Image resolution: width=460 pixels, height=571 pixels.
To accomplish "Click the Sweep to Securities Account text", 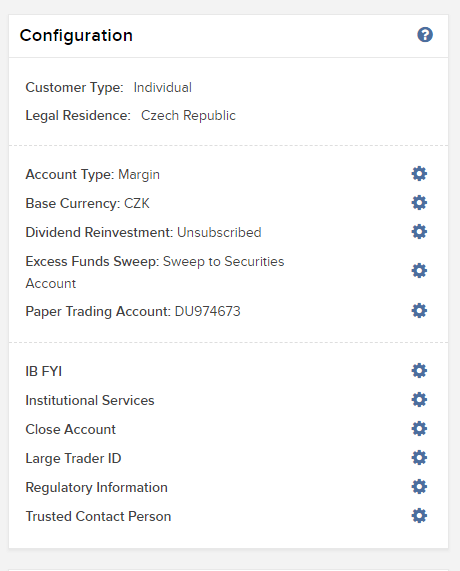I will click(x=155, y=272).
